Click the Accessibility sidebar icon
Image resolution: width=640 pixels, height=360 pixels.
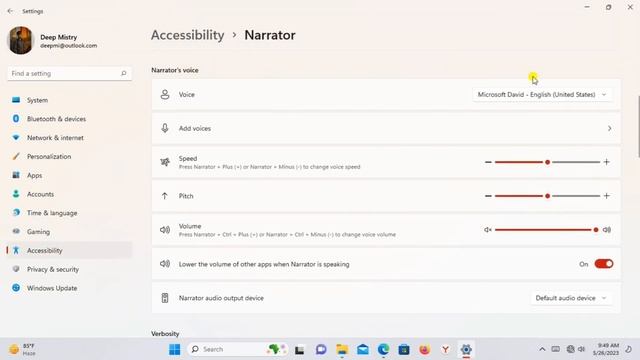[16, 250]
